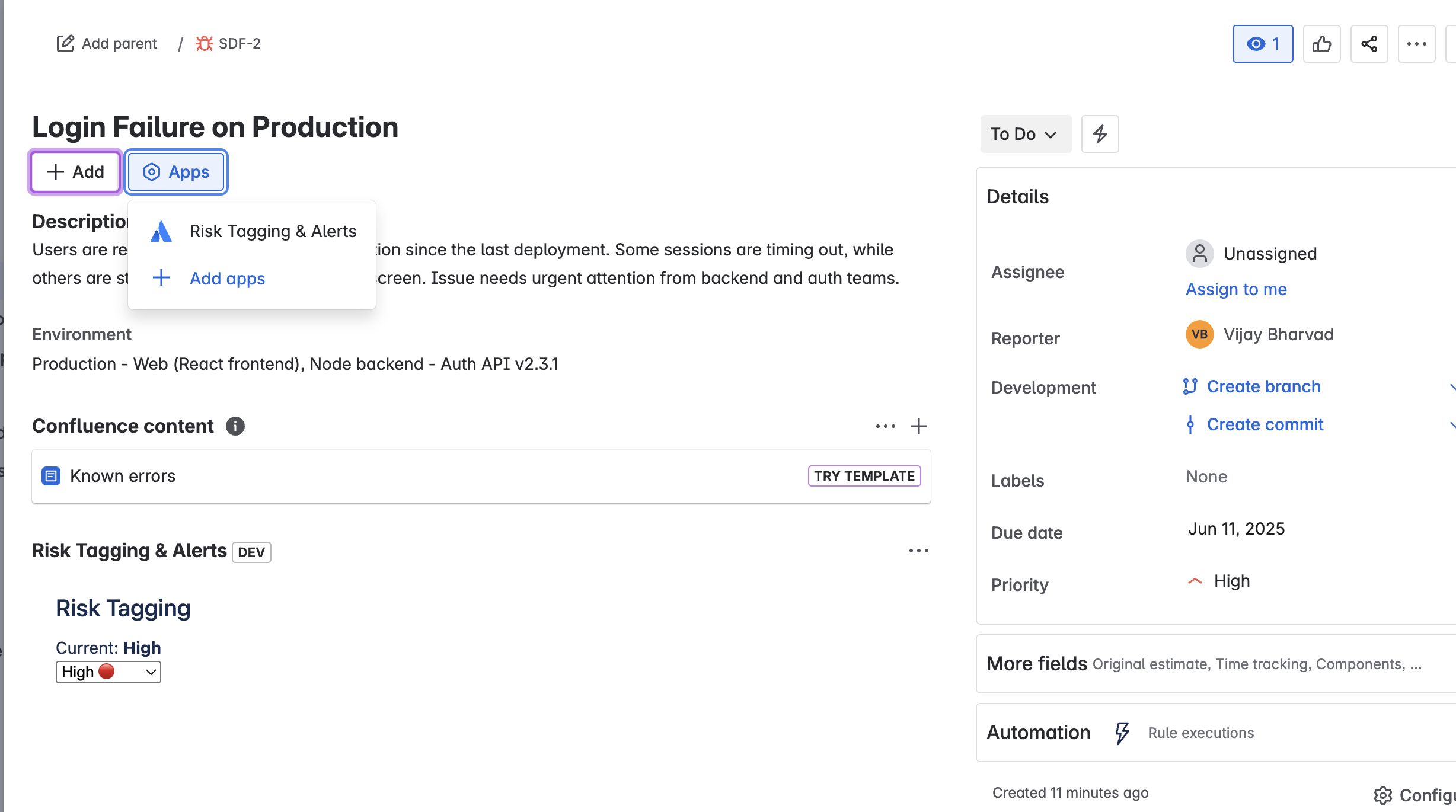Click the Add parent pencil icon
The height and width of the screenshot is (812, 1456).
coord(65,43)
